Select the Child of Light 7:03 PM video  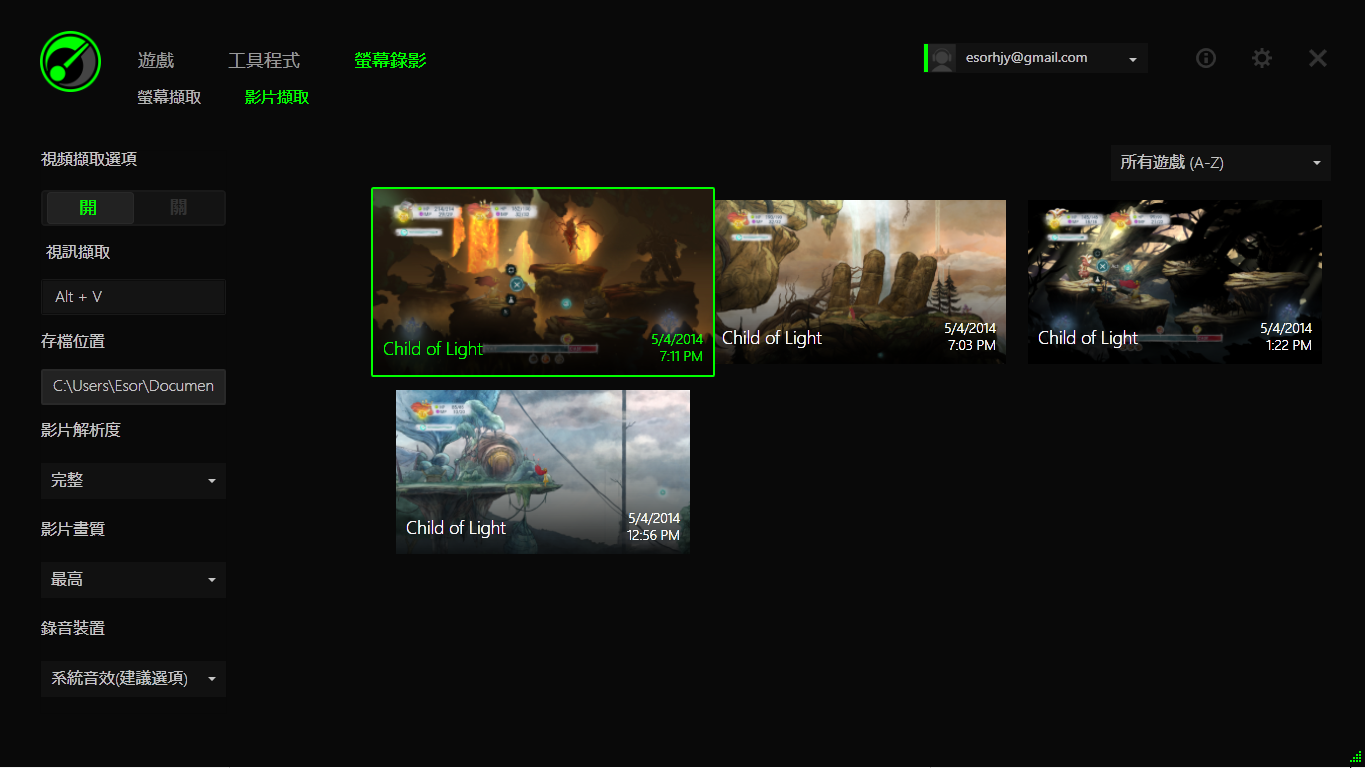tap(861, 282)
